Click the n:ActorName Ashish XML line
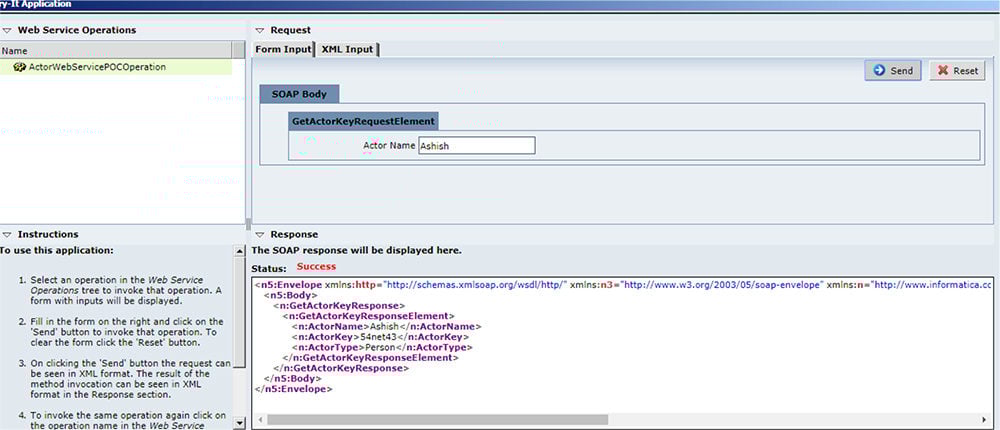This screenshot has height=430, width=1000. 386,327
